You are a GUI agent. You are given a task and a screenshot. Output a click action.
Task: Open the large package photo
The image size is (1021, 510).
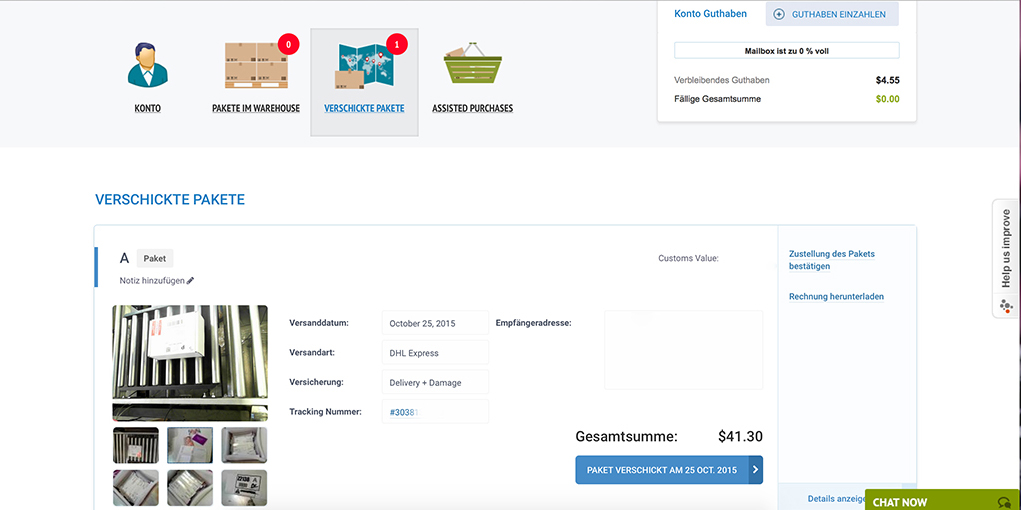coord(190,363)
